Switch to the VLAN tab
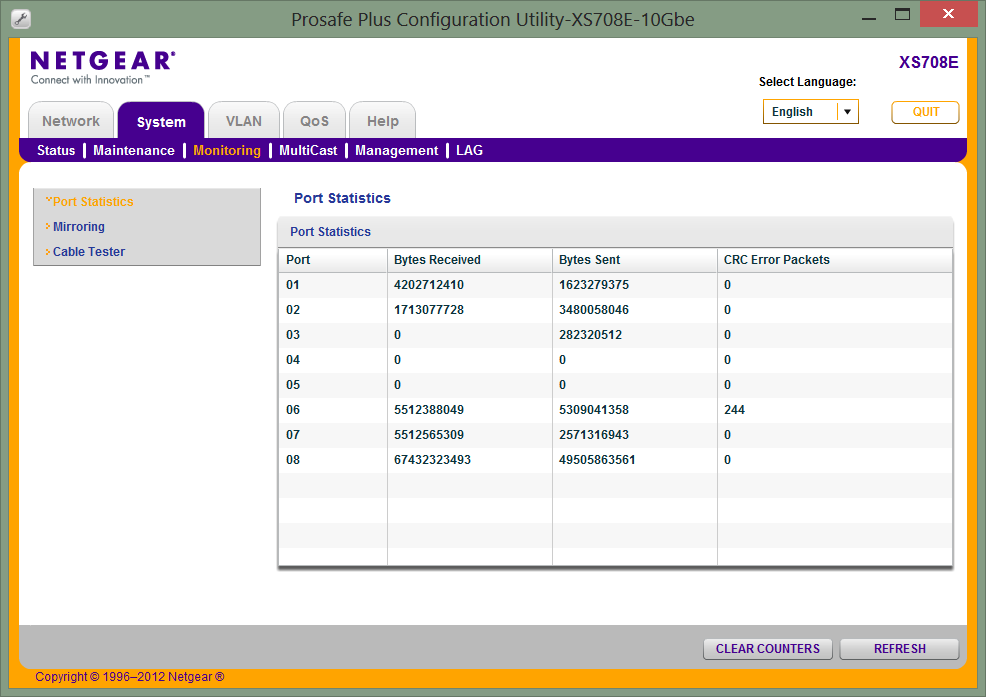Screen dimensions: 986x697 [x=243, y=121]
